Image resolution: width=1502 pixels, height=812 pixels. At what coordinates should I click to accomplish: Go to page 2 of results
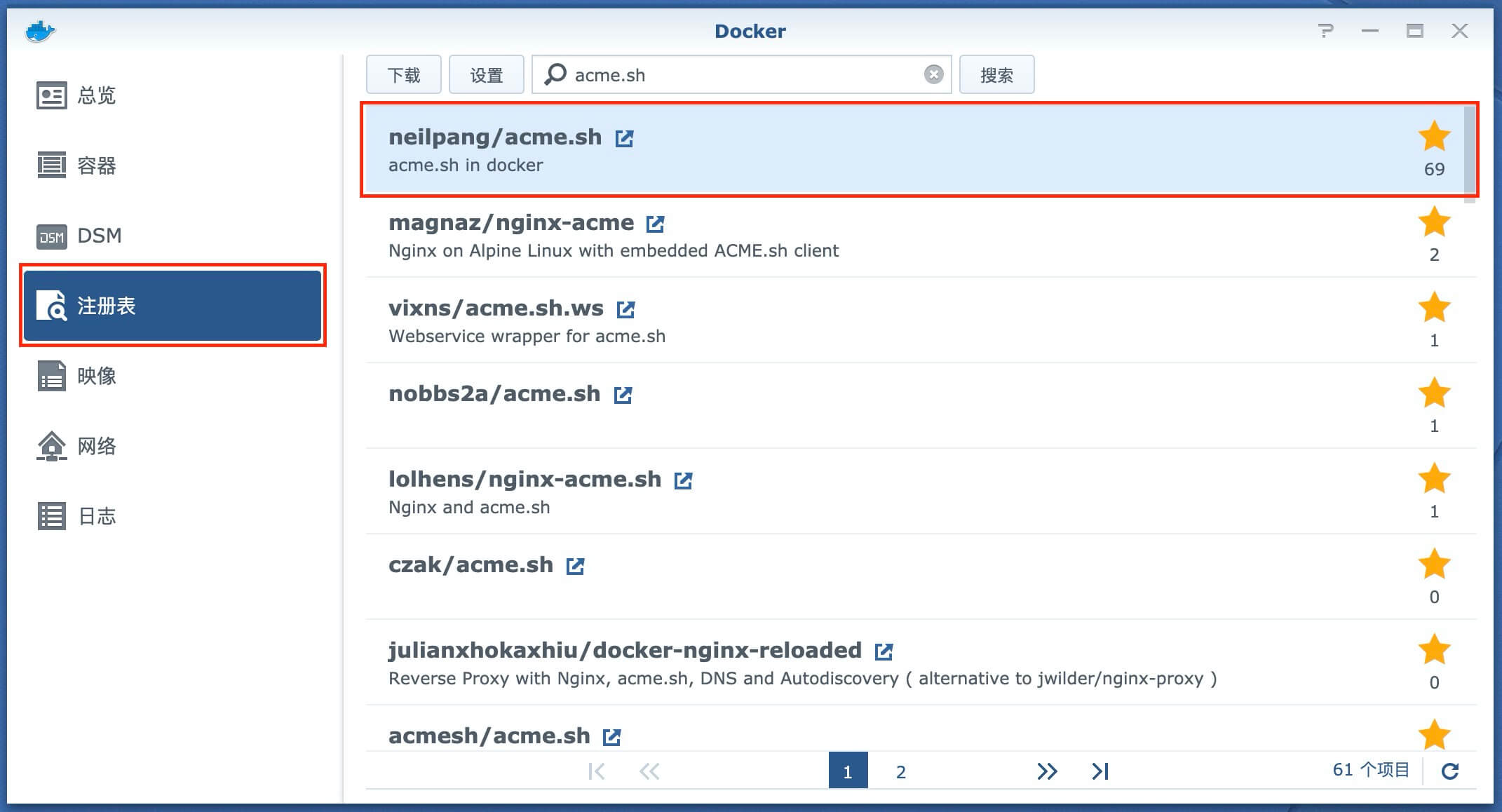[x=901, y=771]
